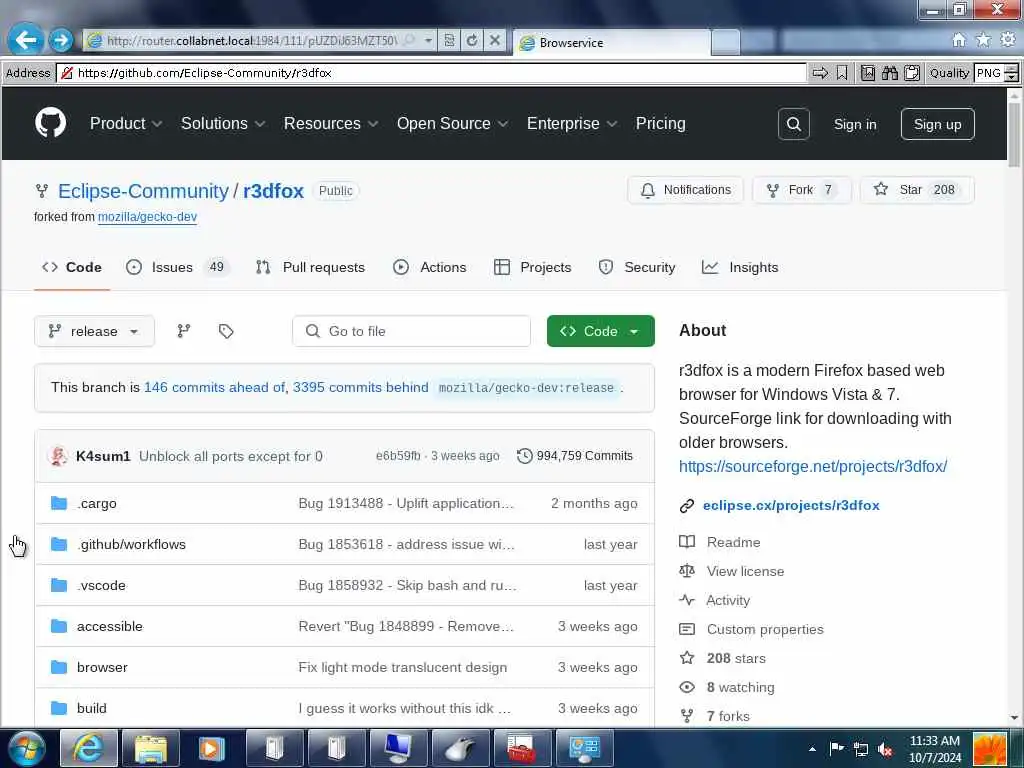The width and height of the screenshot is (1024, 768).
Task: Show hidden tray icons arrow
Action: click(812, 749)
